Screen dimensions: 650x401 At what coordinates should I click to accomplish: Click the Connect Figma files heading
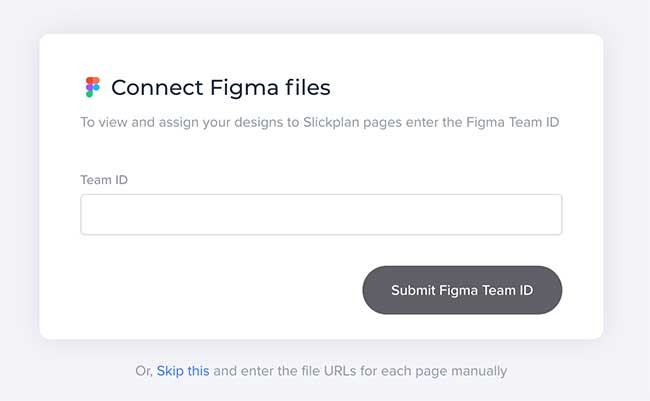220,88
